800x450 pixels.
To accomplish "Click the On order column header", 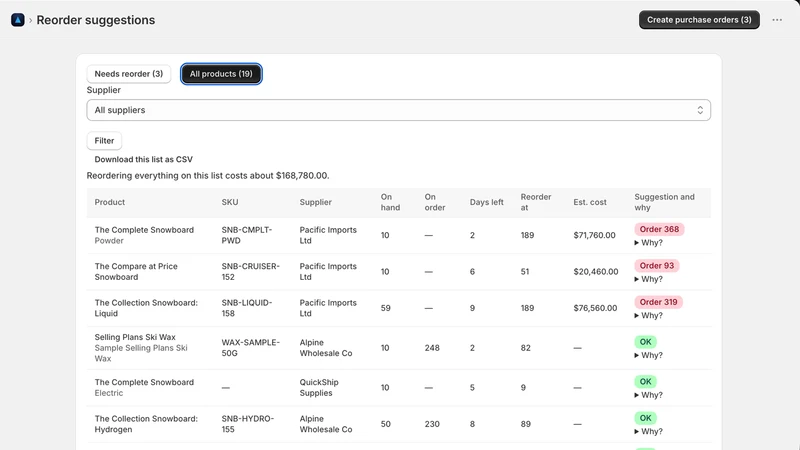I will pos(435,202).
